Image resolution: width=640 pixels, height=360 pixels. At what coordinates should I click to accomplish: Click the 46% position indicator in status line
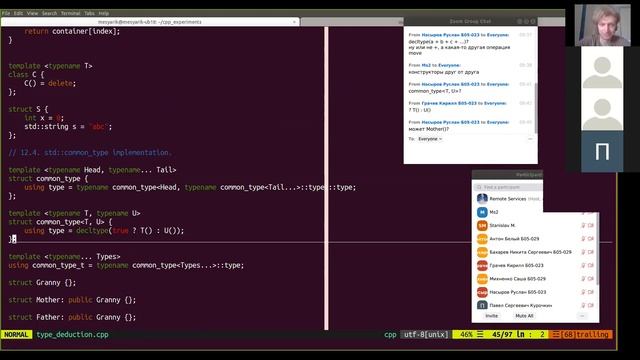(x=466, y=334)
